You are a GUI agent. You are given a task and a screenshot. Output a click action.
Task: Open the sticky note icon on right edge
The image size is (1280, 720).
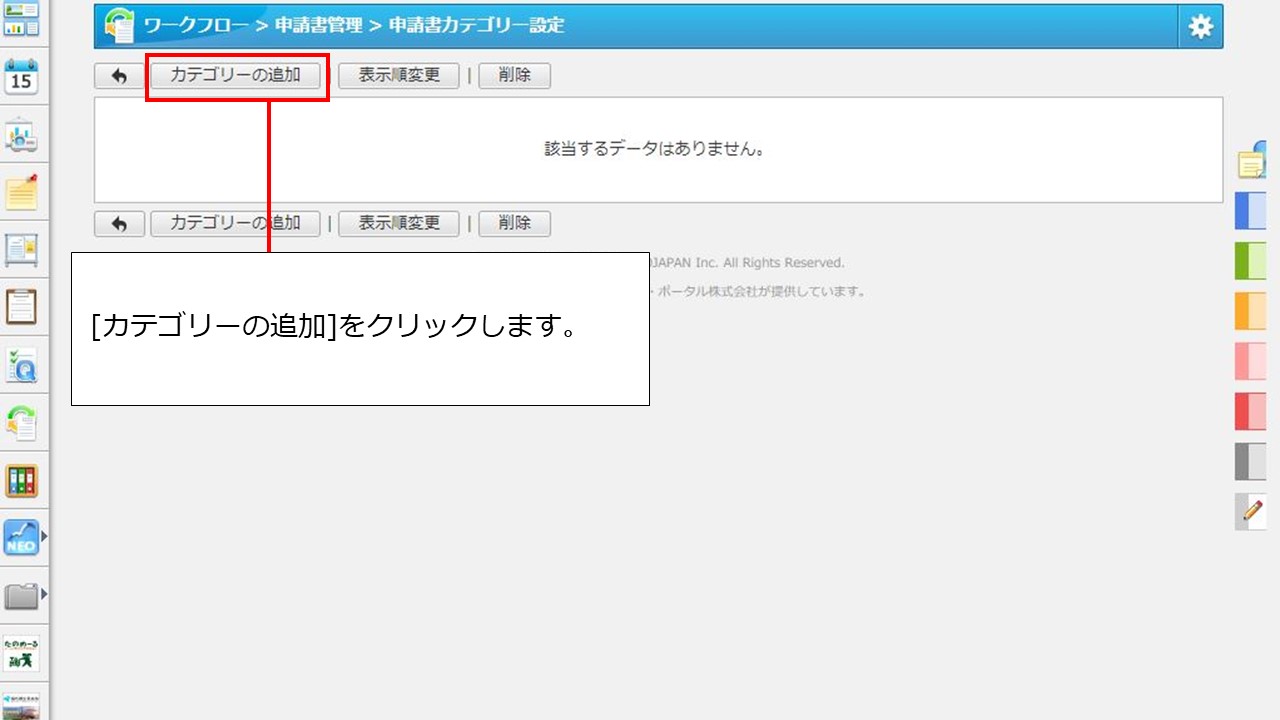[1254, 161]
